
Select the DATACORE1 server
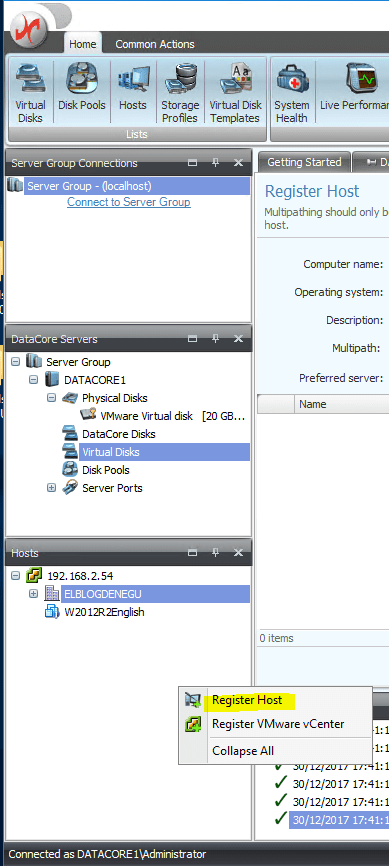(x=95, y=380)
